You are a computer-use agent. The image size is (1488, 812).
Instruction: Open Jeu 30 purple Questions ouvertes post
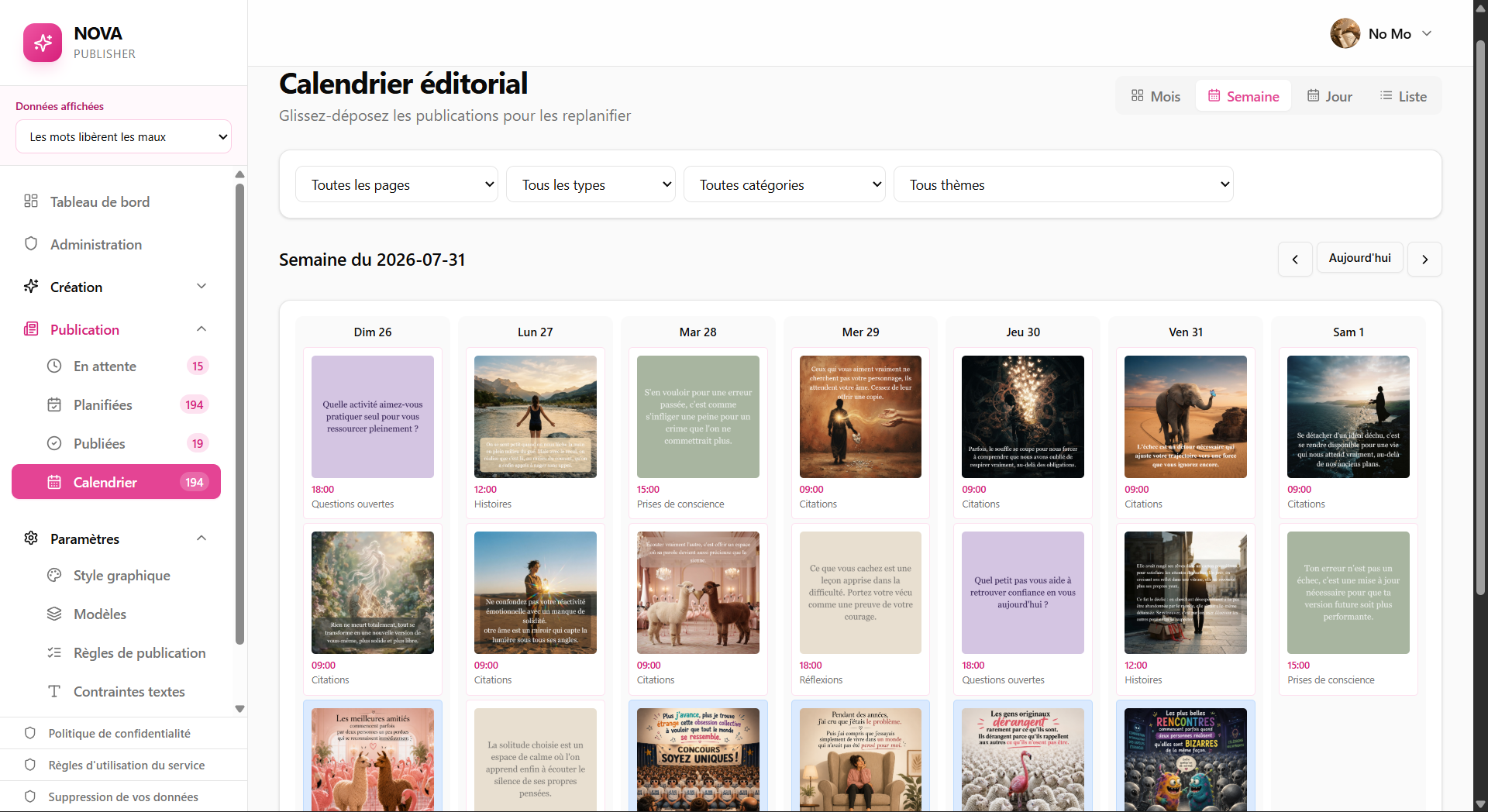point(1023,593)
